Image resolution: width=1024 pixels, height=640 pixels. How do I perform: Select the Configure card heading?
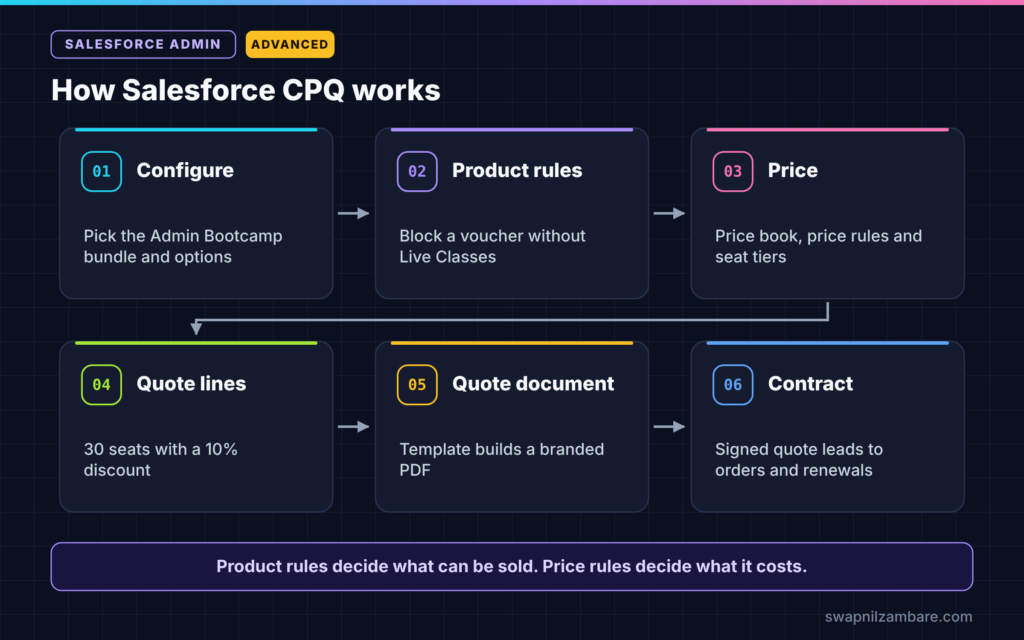(x=185, y=170)
